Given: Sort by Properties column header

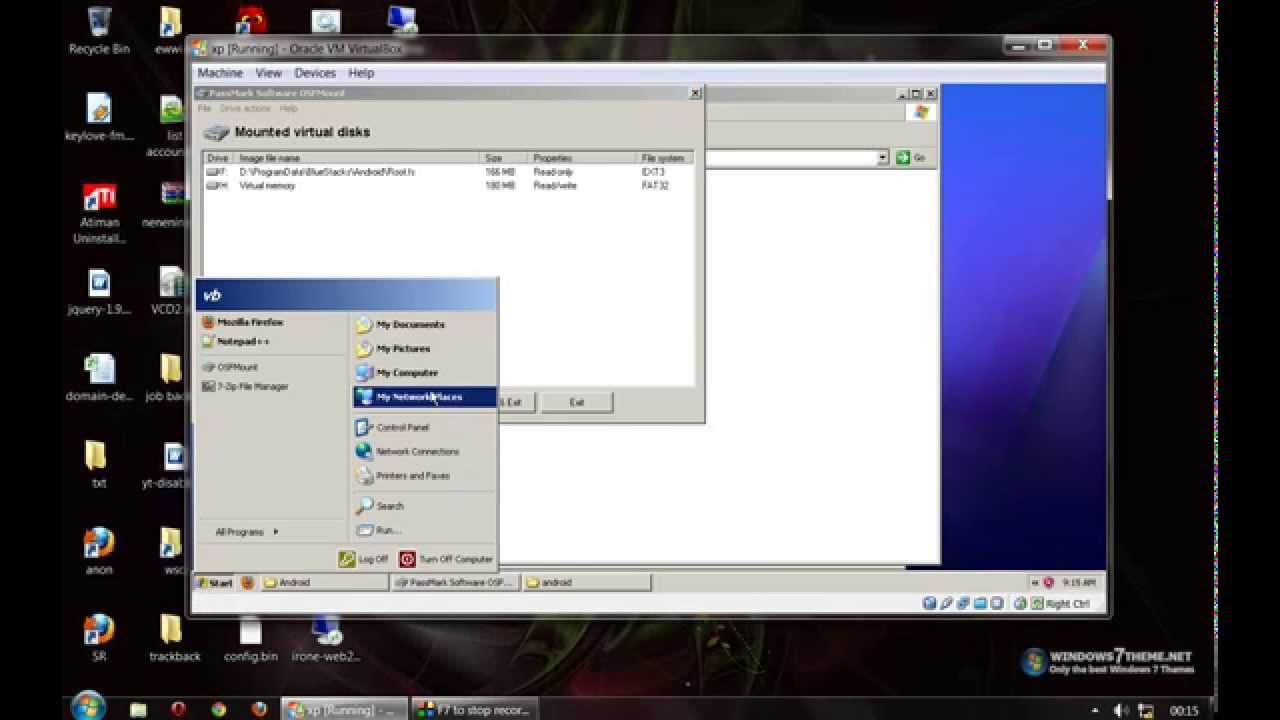Looking at the screenshot, I should 583,158.
